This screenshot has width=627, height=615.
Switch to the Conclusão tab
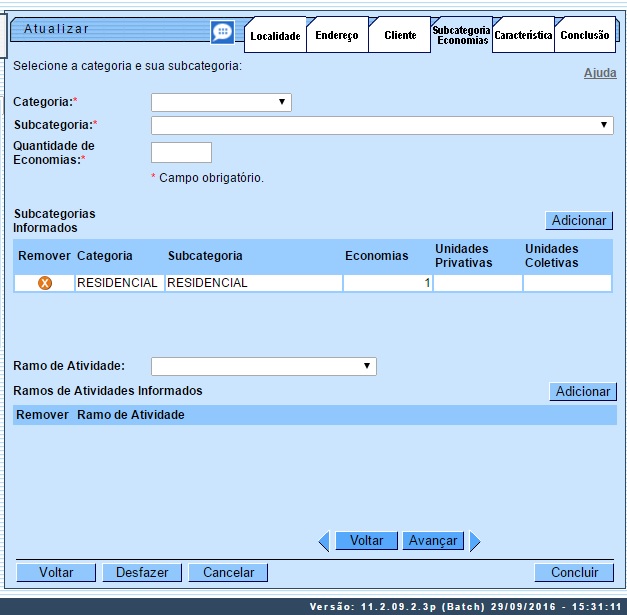click(x=585, y=35)
